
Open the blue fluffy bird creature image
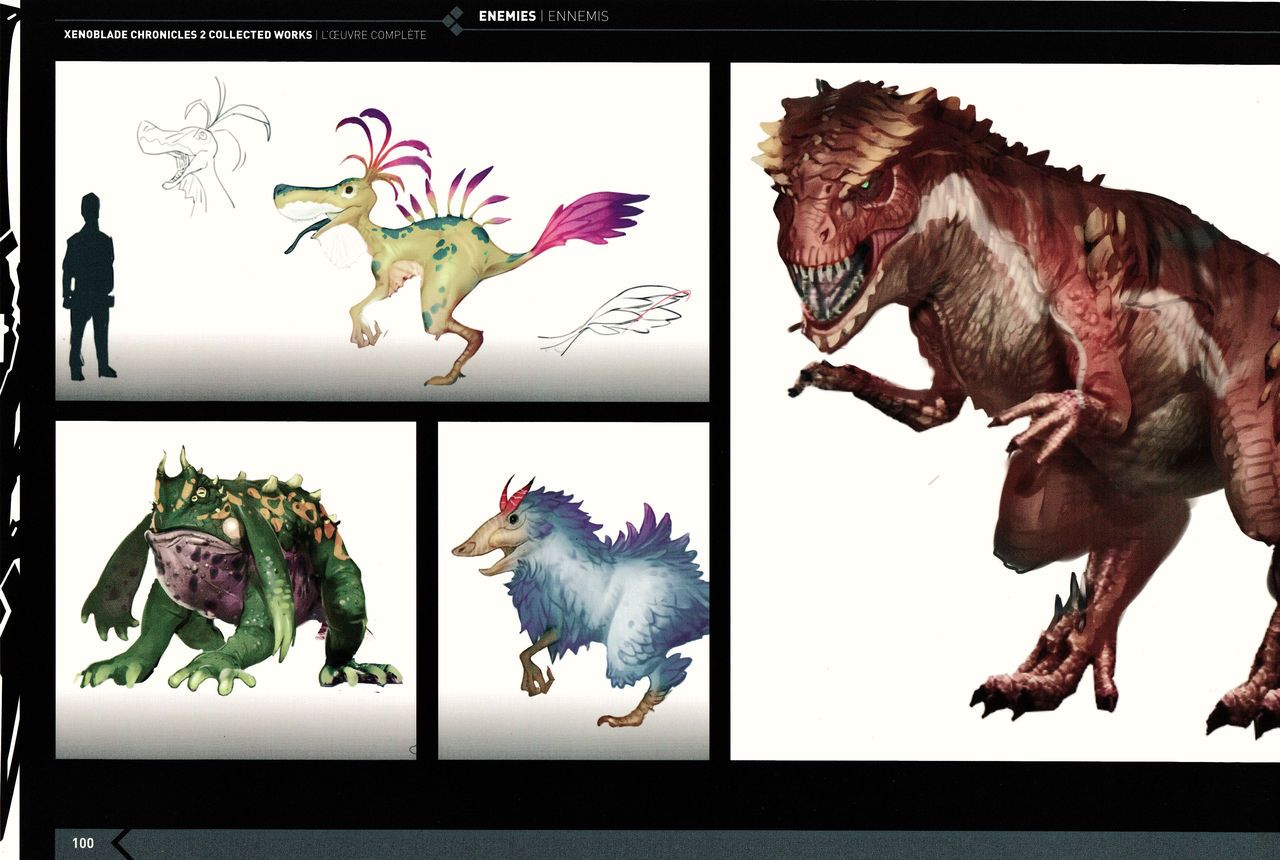pos(573,590)
